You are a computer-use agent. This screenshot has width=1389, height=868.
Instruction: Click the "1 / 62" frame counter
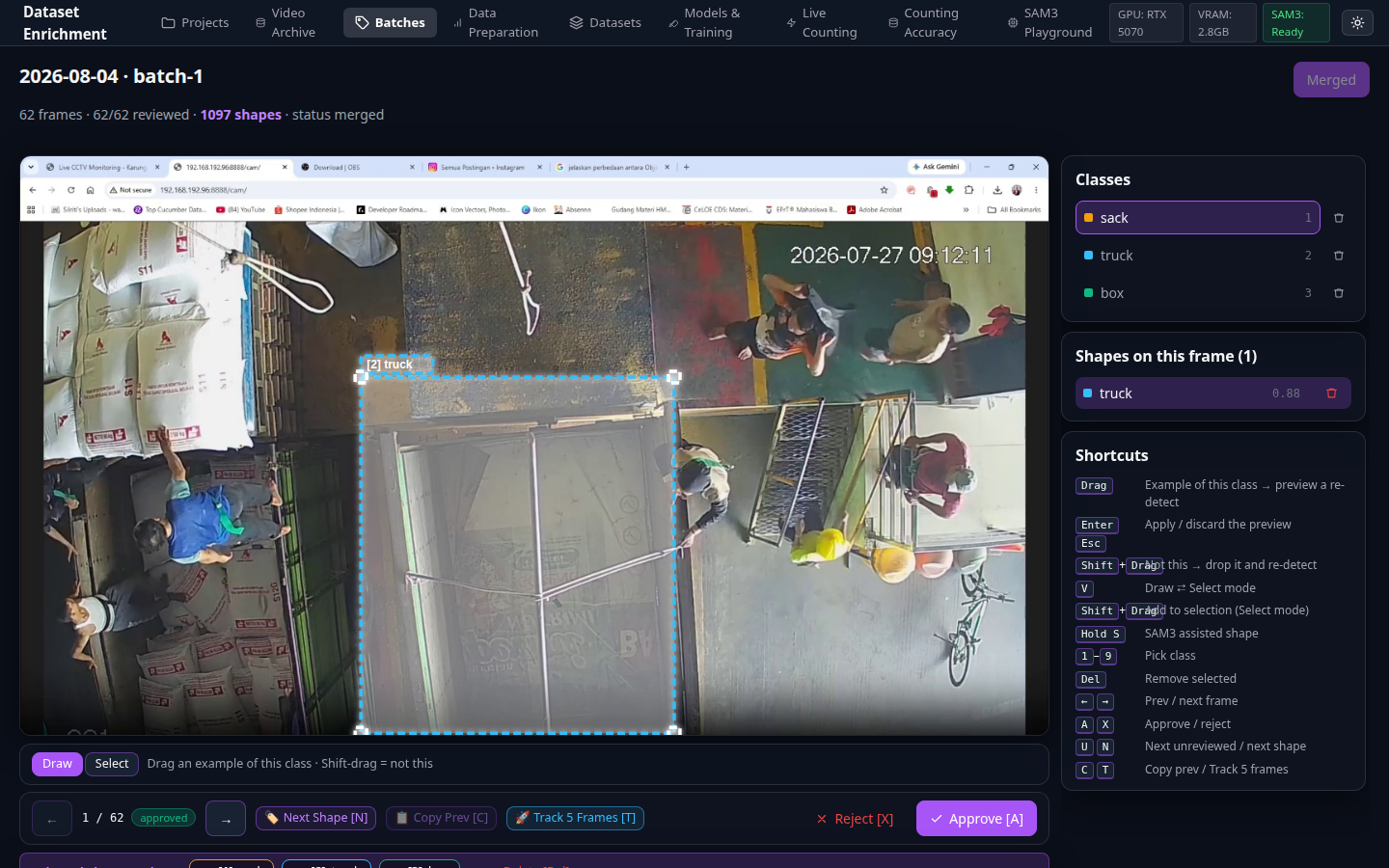click(x=103, y=818)
